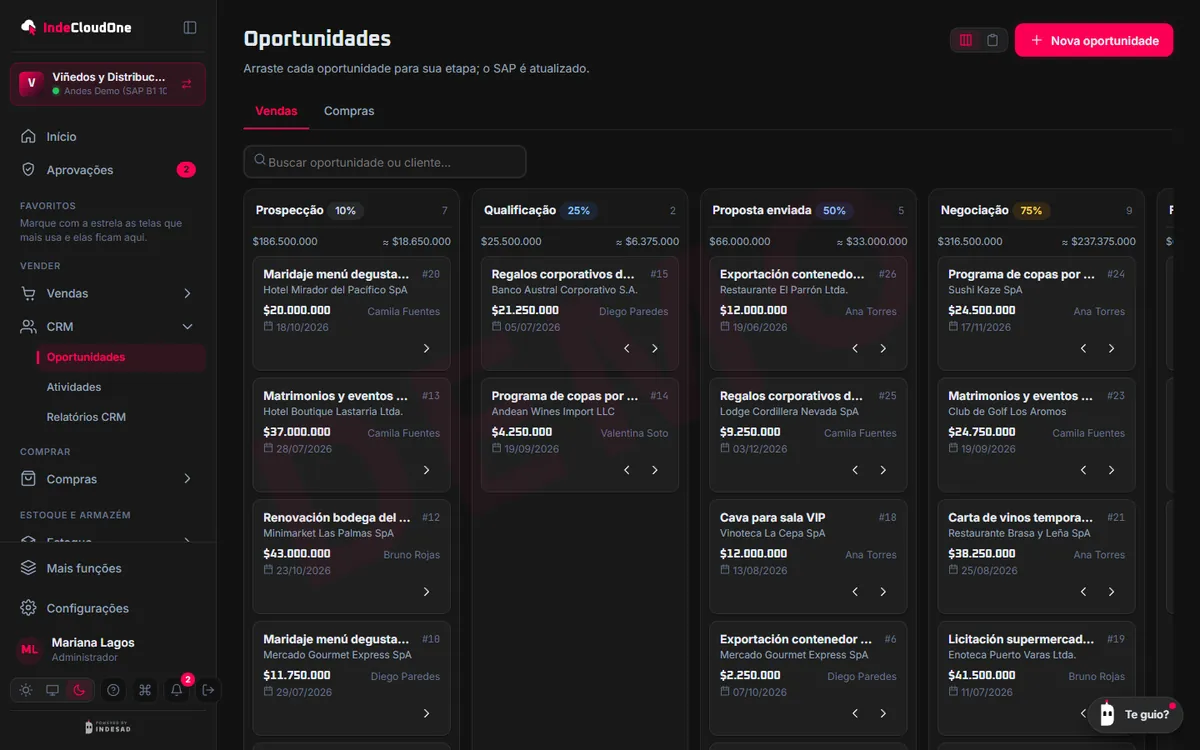
Task: Move card #25 back one stage
Action: (855, 470)
